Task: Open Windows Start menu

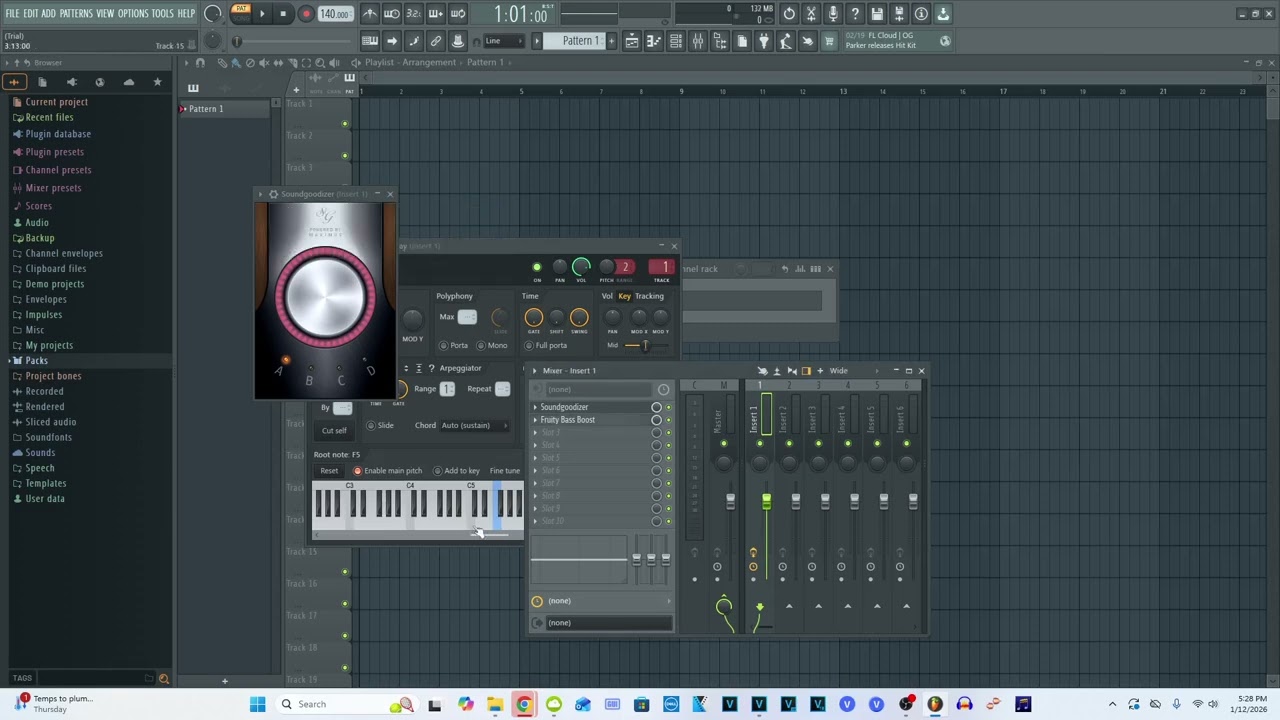Action: (257, 704)
